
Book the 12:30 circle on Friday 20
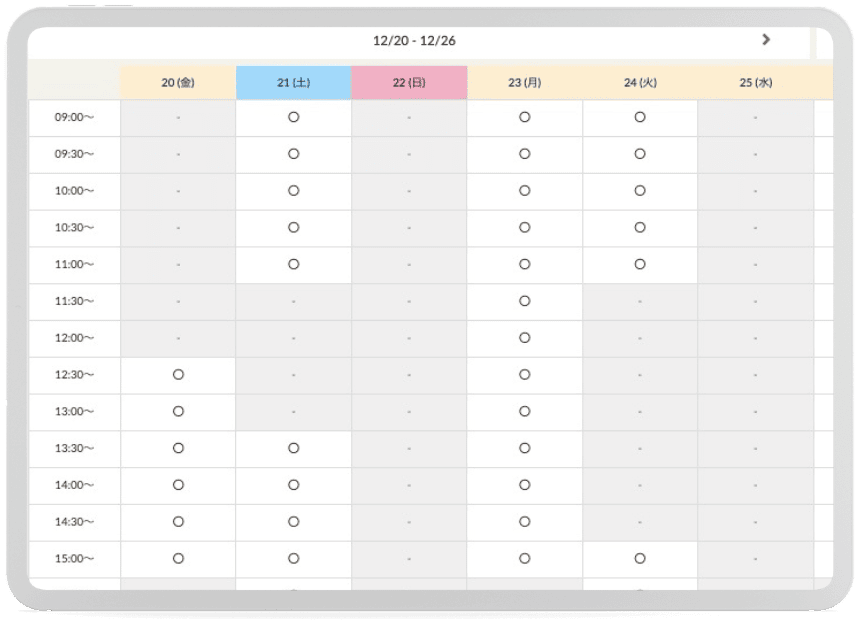[x=178, y=374]
